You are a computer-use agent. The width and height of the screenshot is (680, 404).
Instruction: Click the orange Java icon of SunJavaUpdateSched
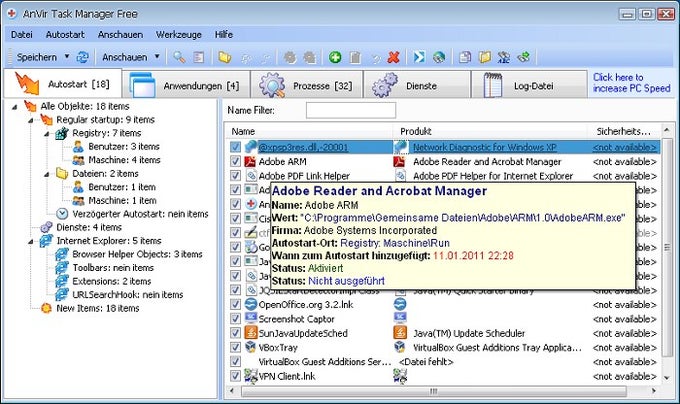251,333
